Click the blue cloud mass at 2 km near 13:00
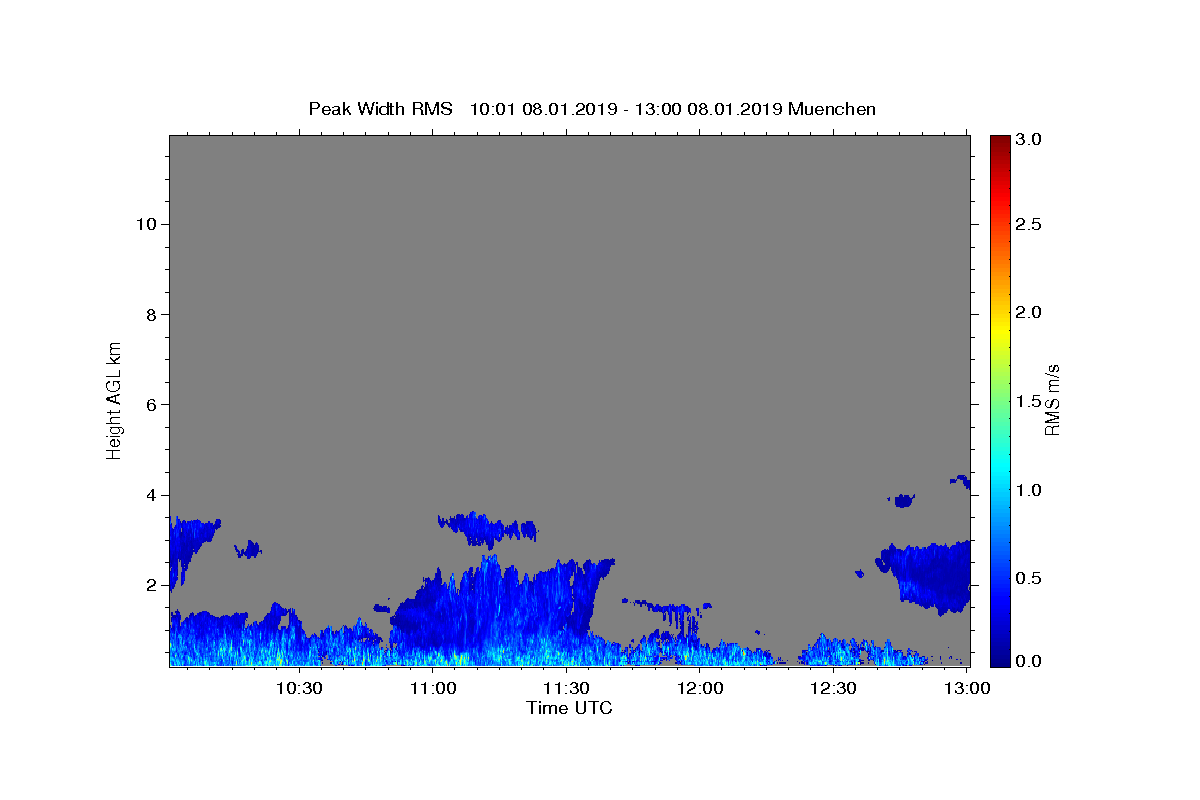 [930, 575]
